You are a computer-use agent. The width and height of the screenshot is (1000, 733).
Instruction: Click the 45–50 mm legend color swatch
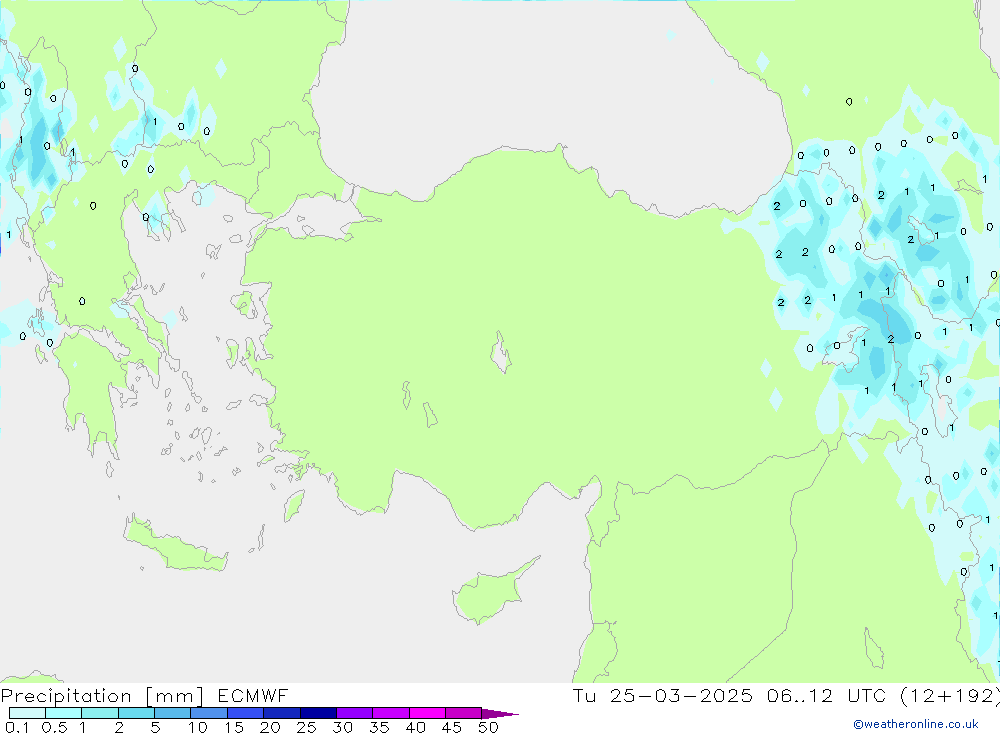click(464, 713)
